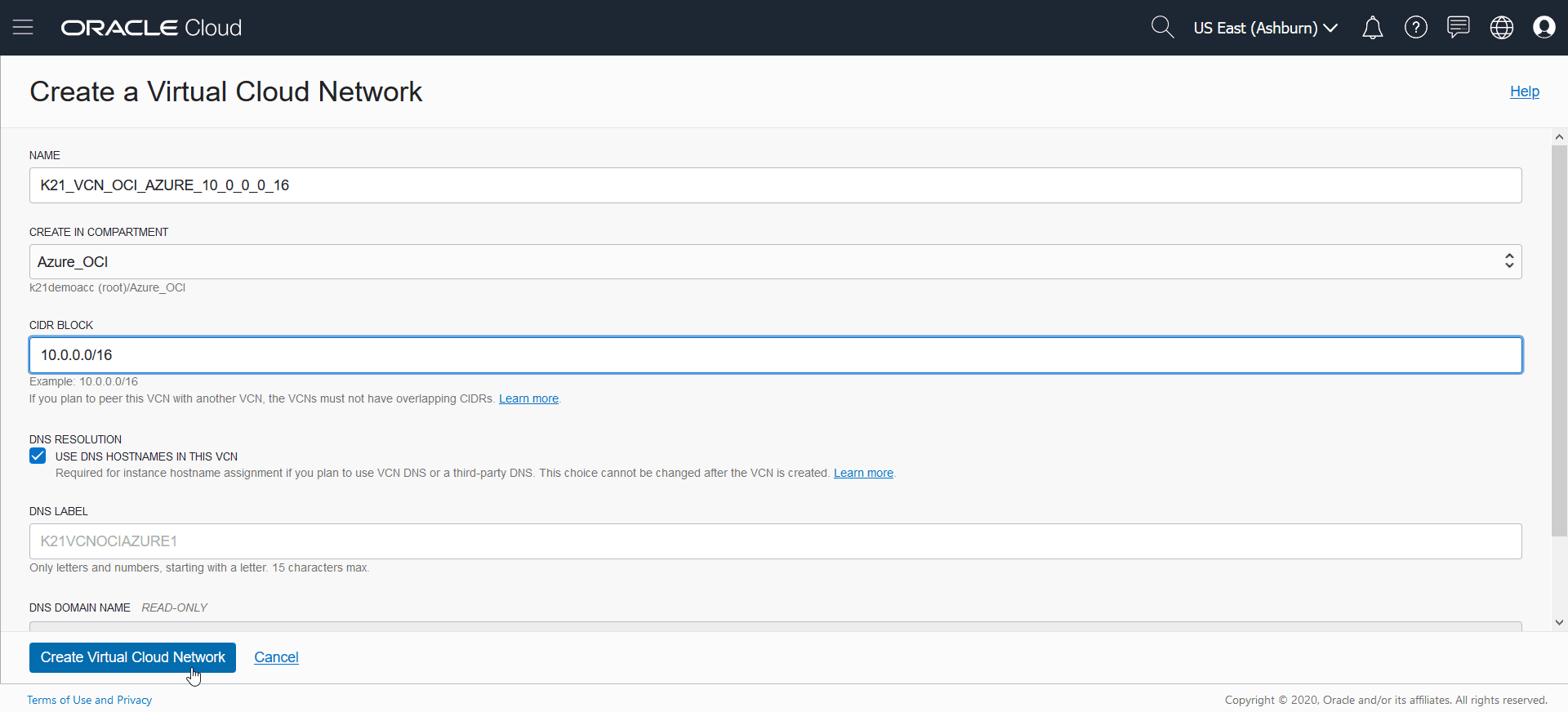Open the Help link in page header
Image resolution: width=1568 pixels, height=712 pixels.
(x=1524, y=91)
